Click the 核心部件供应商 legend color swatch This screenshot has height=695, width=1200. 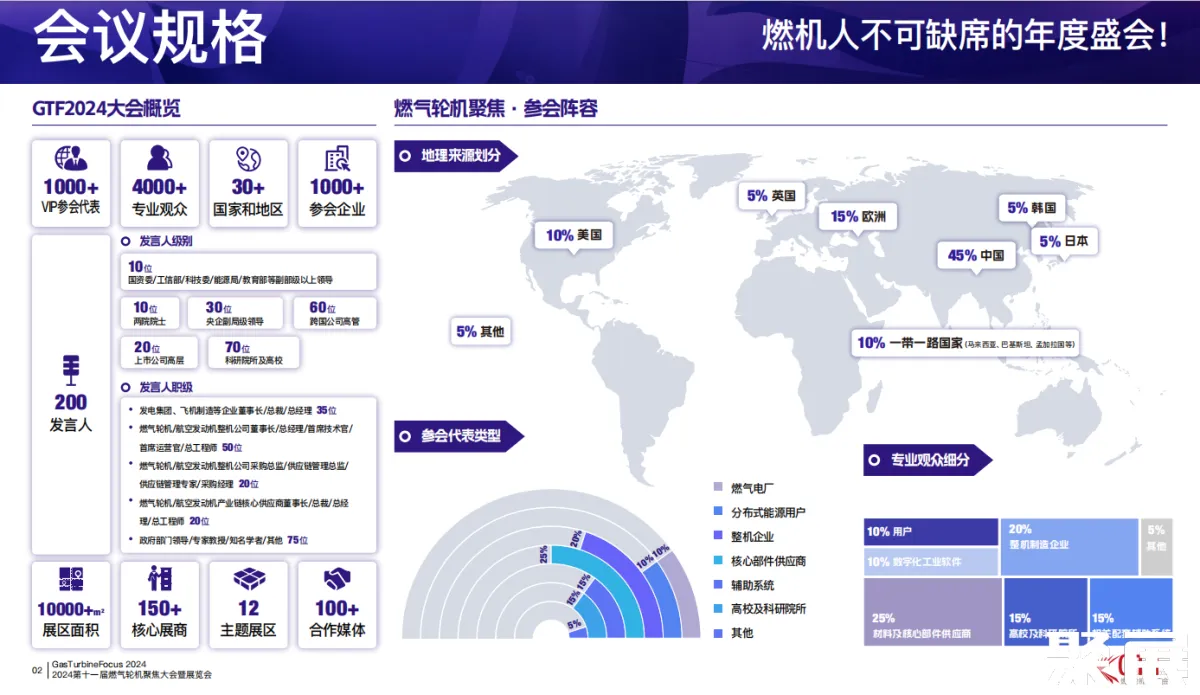(718, 561)
